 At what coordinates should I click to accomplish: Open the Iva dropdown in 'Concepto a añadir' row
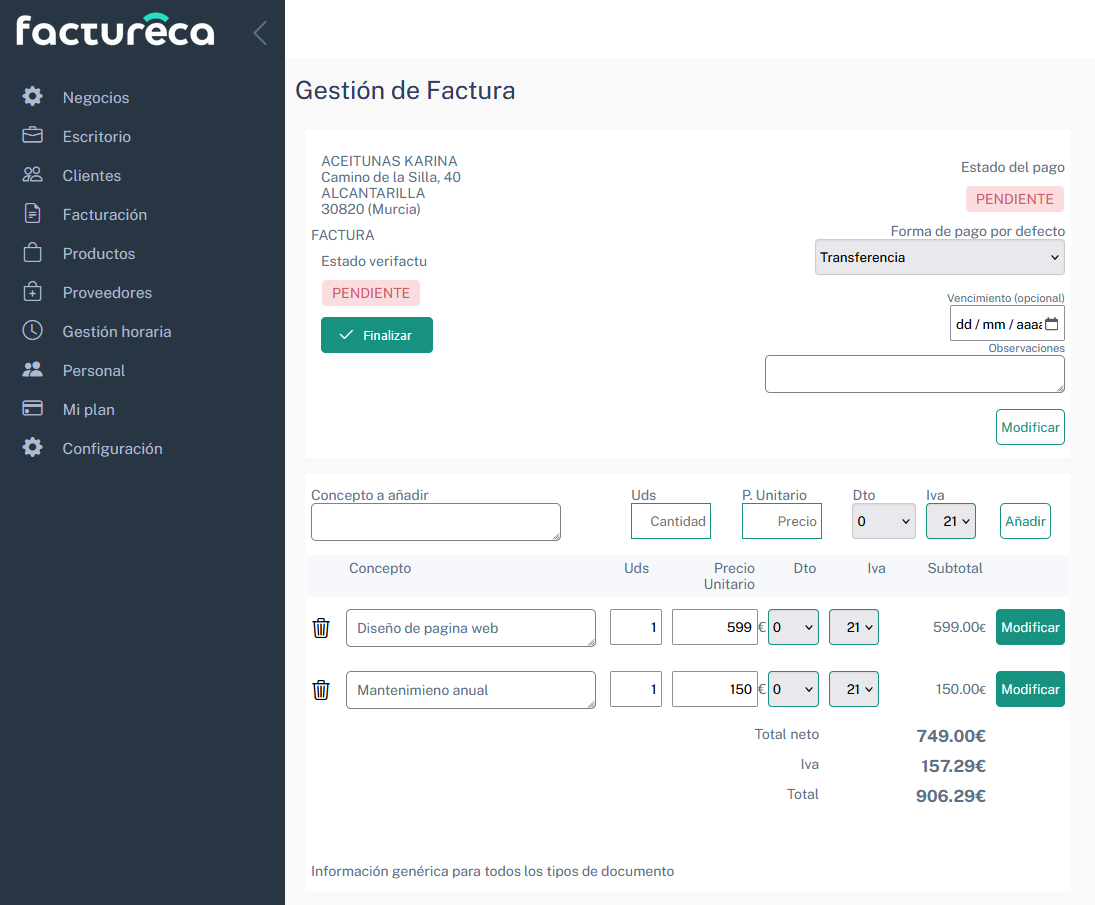(x=950, y=521)
